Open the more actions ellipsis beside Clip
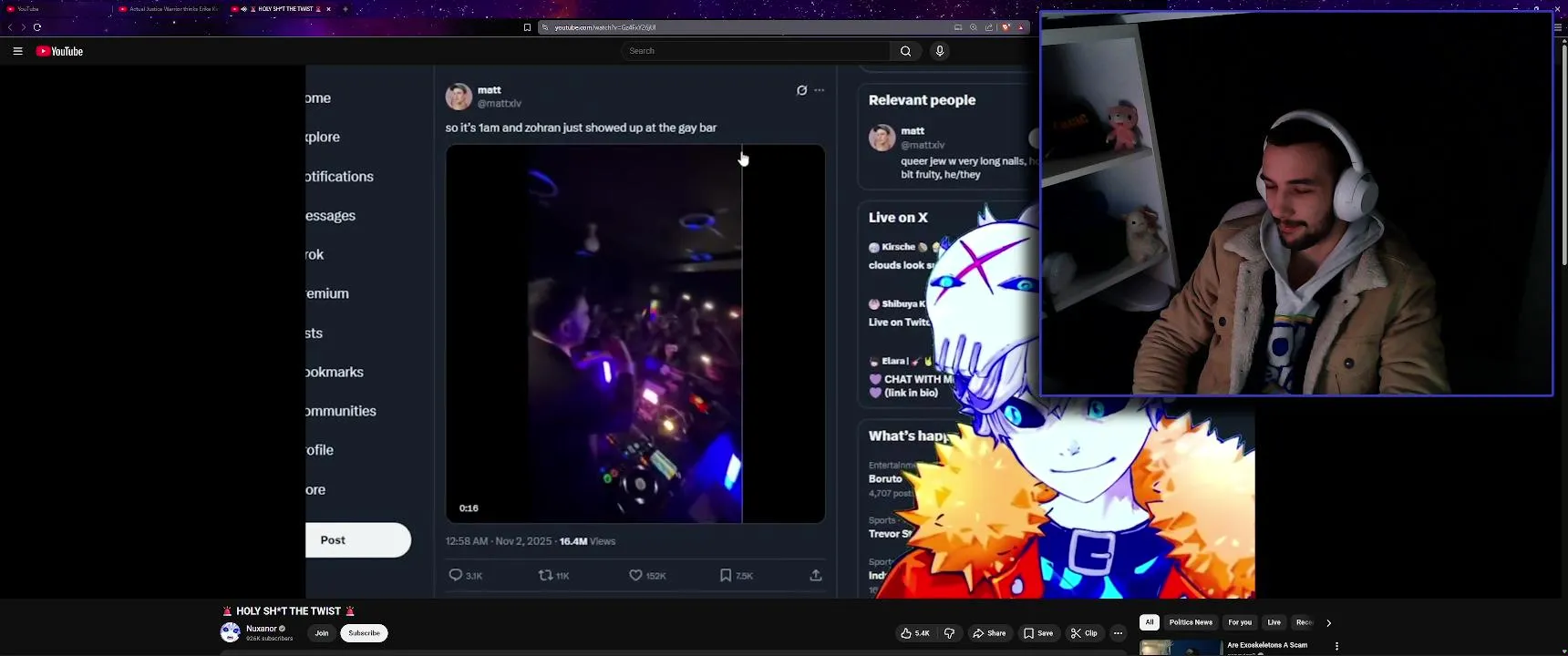 pyautogui.click(x=1118, y=633)
